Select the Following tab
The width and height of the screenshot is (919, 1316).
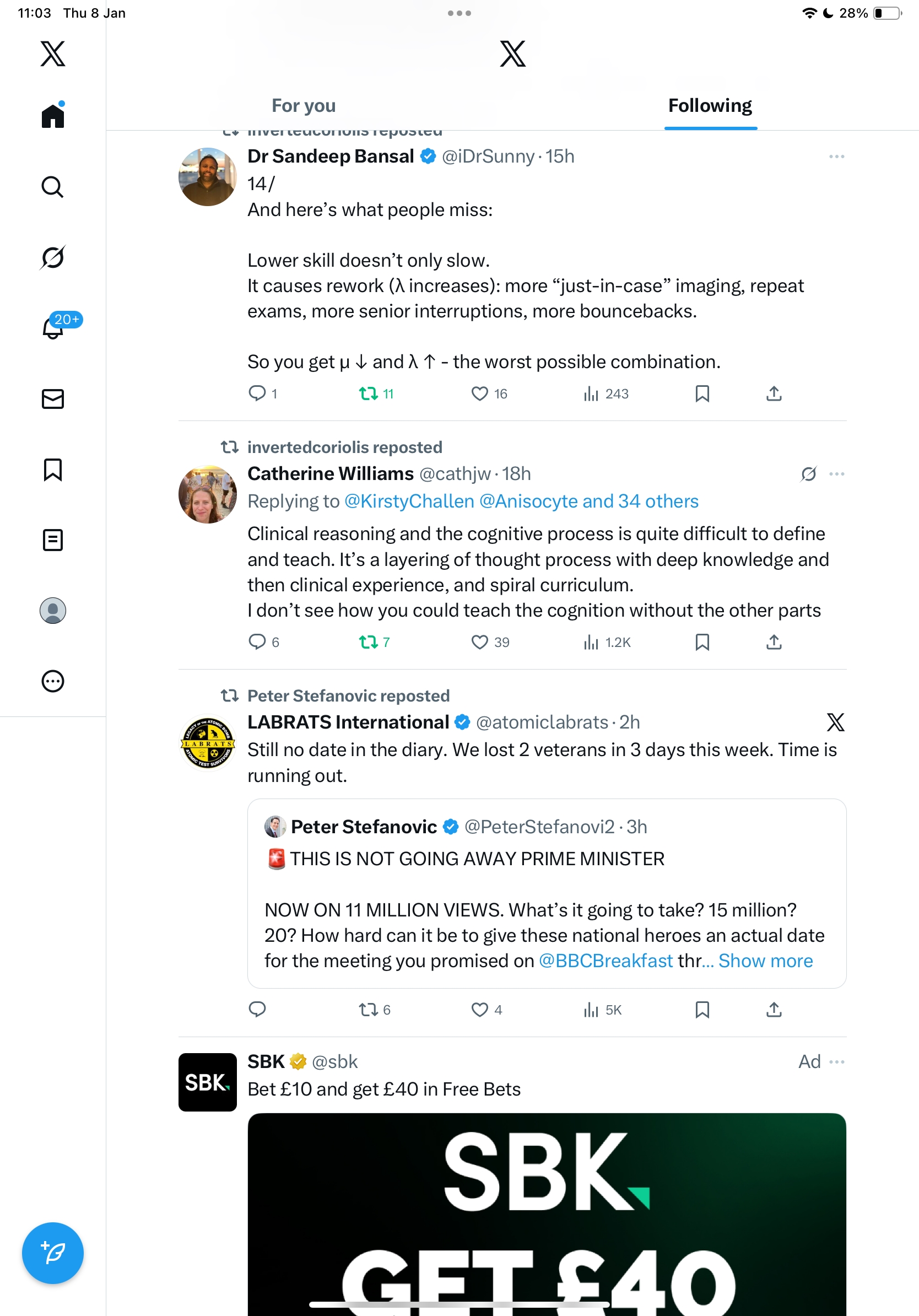(x=710, y=105)
